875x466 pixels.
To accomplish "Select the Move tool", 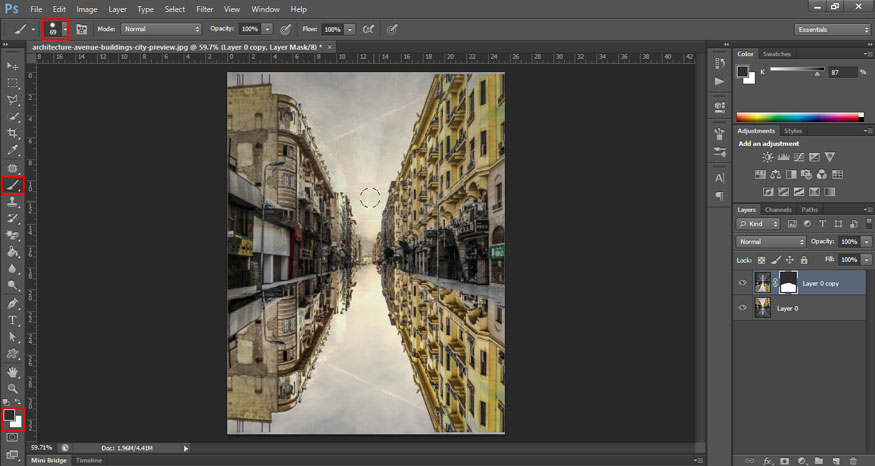I will point(12,66).
